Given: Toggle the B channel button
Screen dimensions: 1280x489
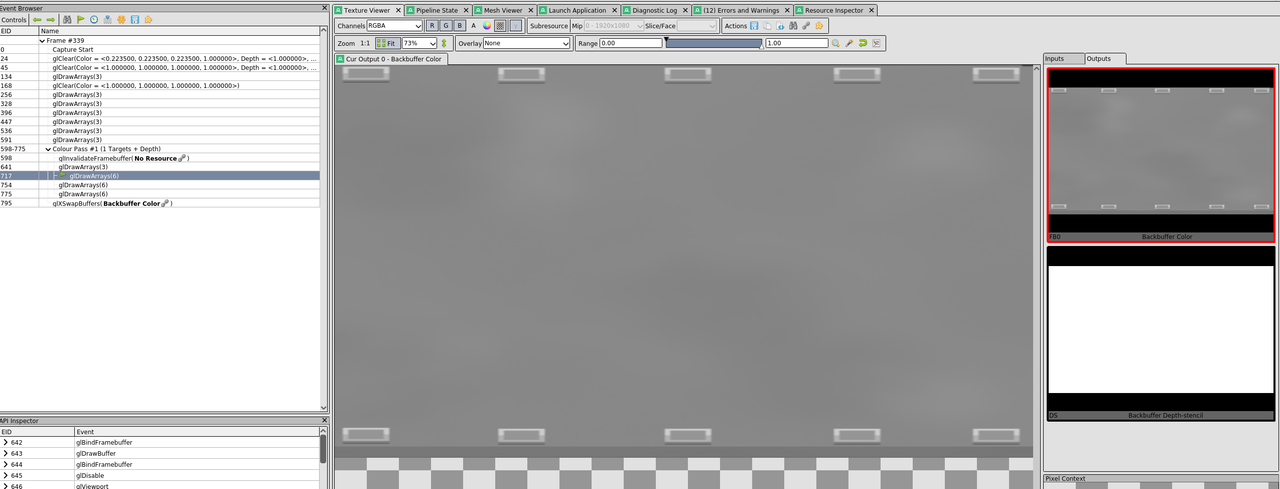Looking at the screenshot, I should click(460, 25).
